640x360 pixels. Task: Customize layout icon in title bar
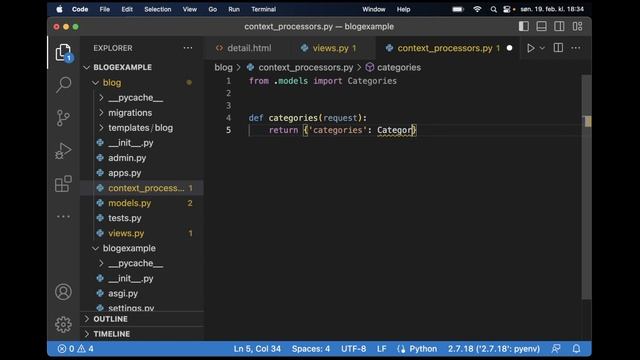[577, 27]
